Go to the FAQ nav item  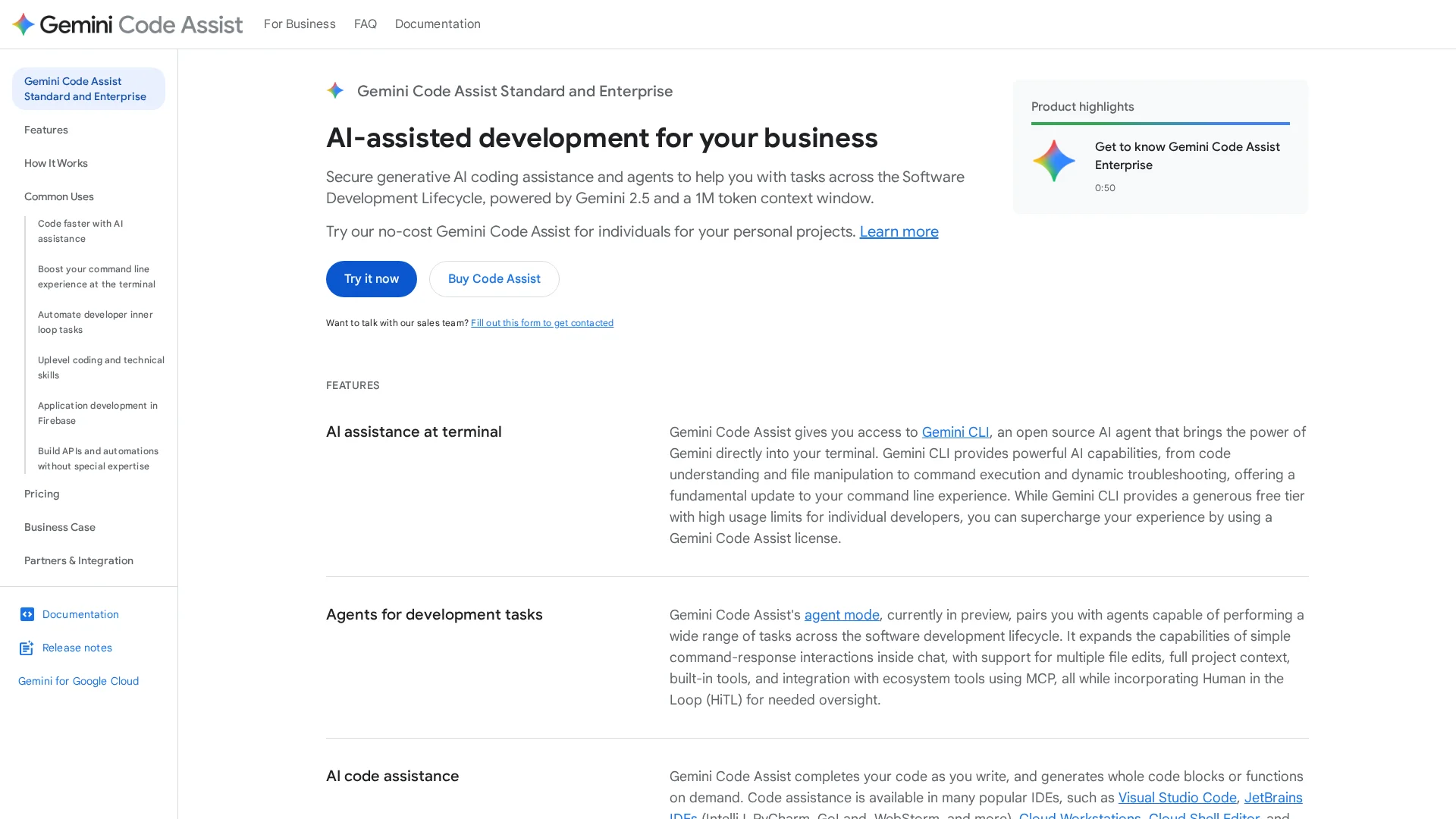point(365,24)
